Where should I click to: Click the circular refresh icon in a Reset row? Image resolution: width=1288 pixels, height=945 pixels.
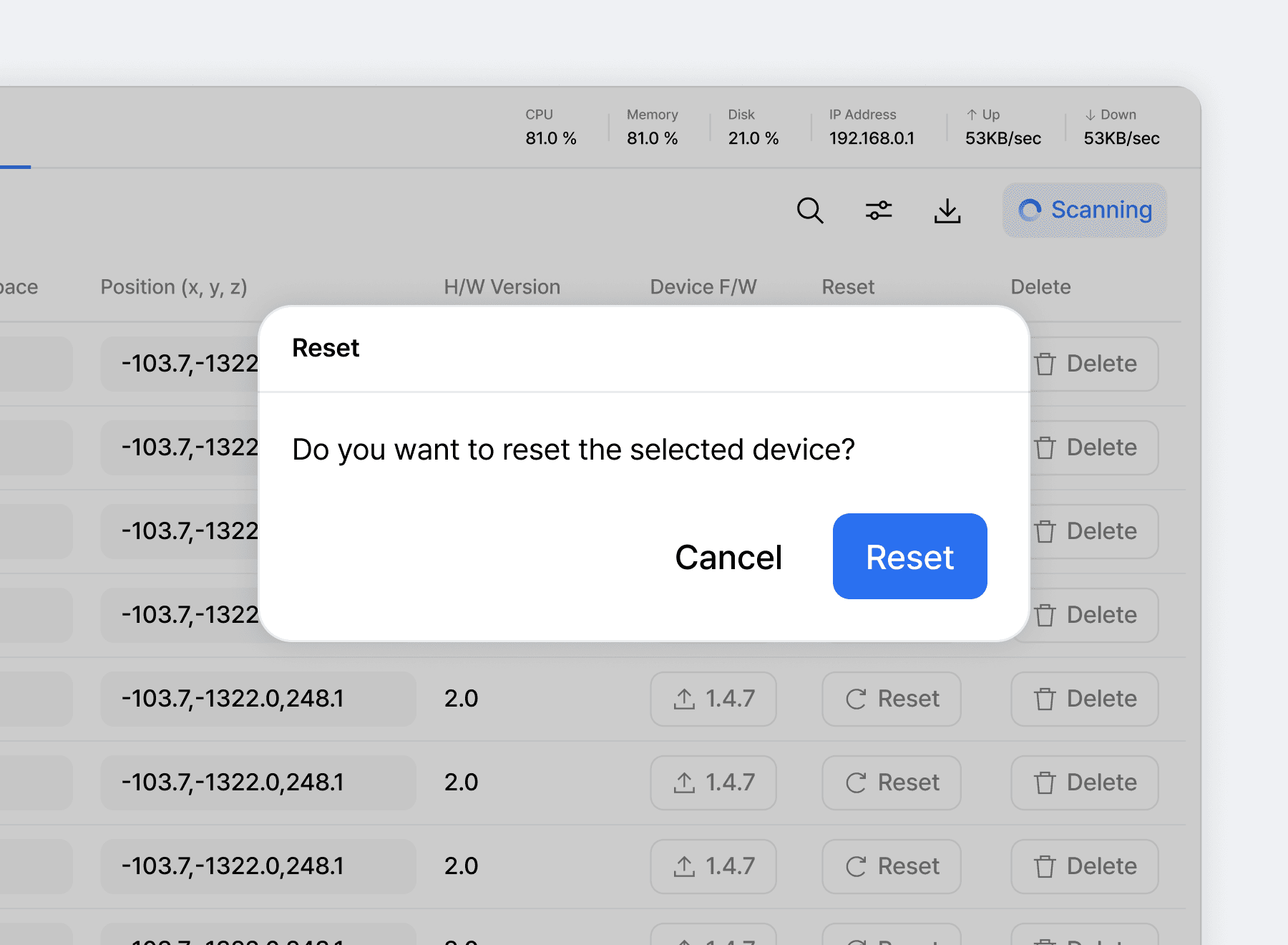857,699
